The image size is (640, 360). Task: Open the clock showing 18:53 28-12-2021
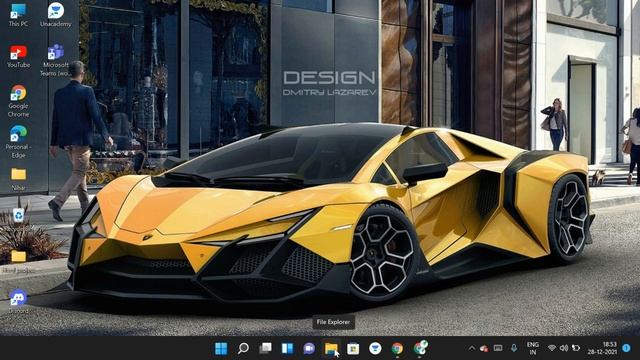[x=602, y=348]
